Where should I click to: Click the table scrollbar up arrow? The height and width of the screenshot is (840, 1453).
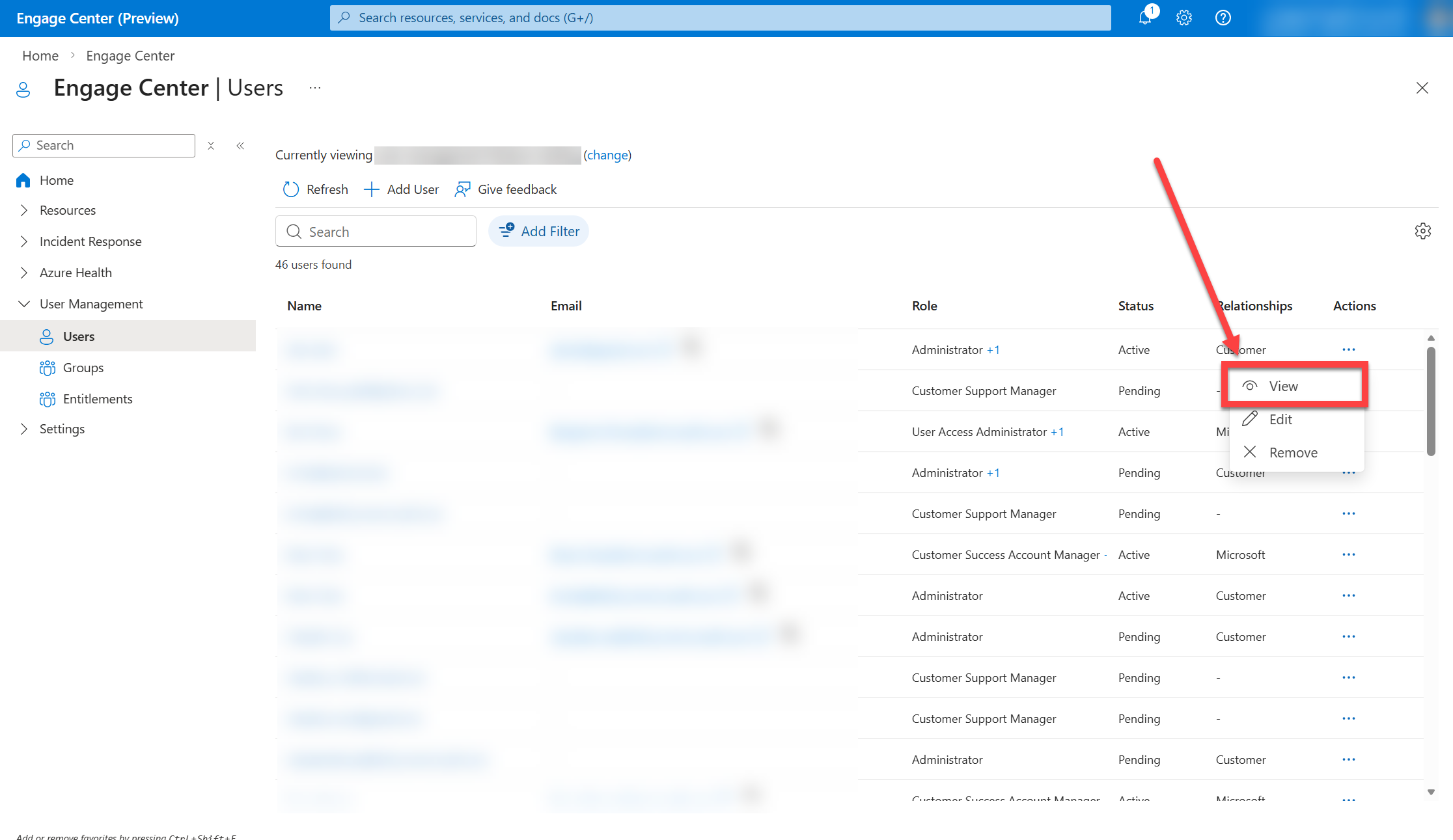coord(1431,338)
